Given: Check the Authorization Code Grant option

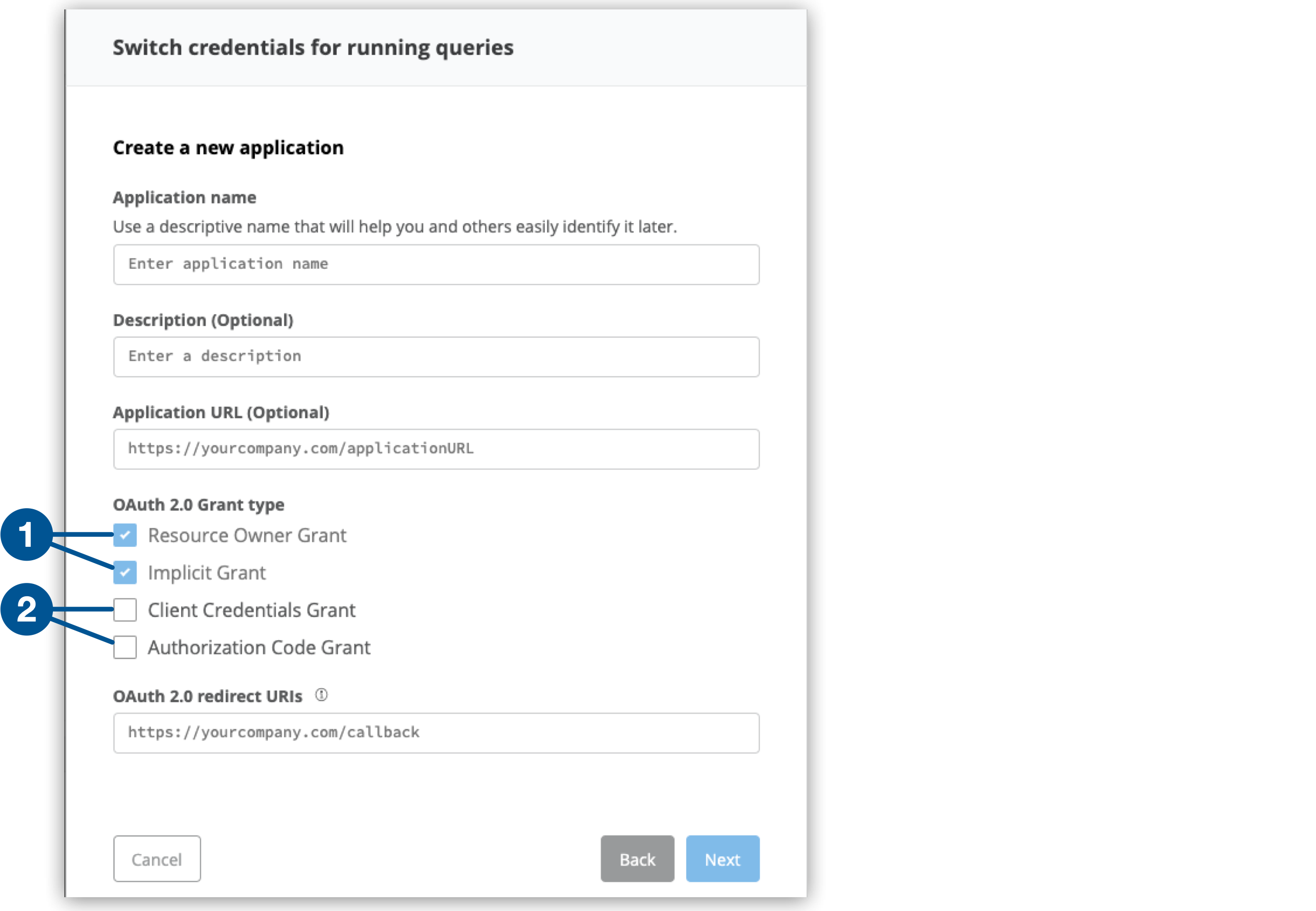Looking at the screenshot, I should coord(124,647).
